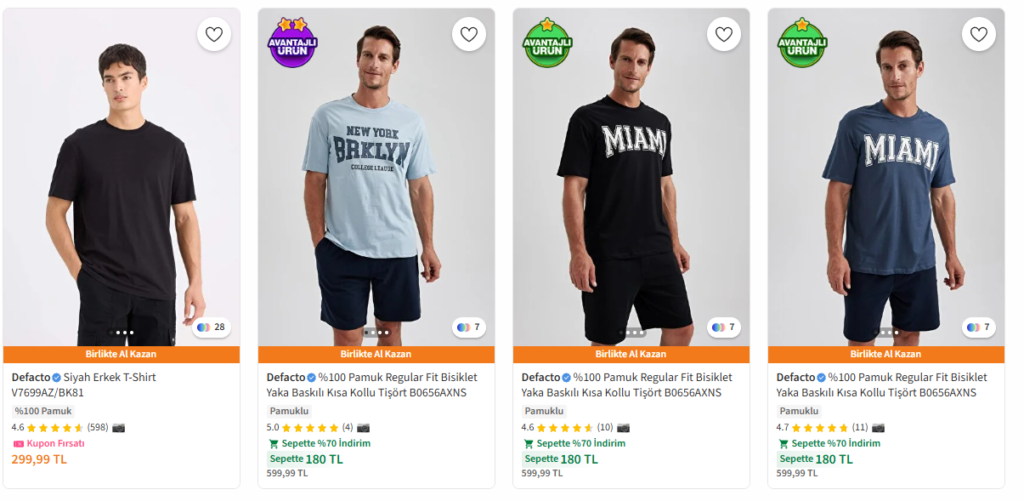Click heart icon on navy Miami t-shirt
Screen dimensions: 1024x501
tap(979, 34)
